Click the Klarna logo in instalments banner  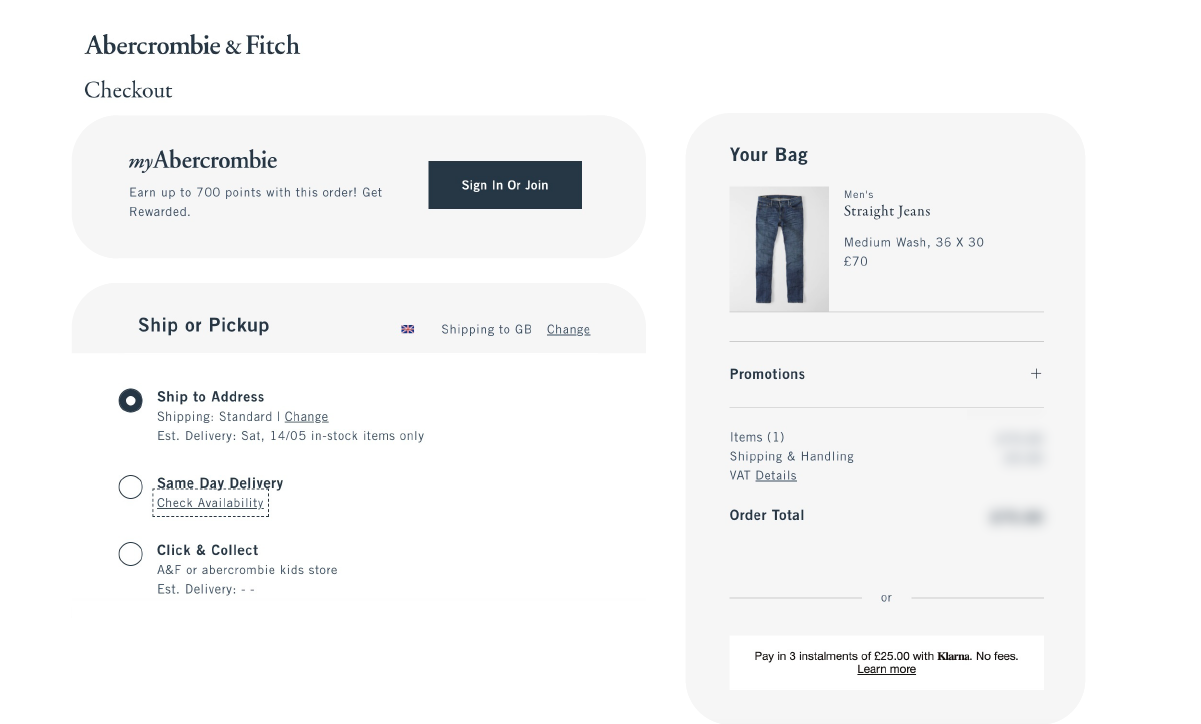click(x=953, y=656)
